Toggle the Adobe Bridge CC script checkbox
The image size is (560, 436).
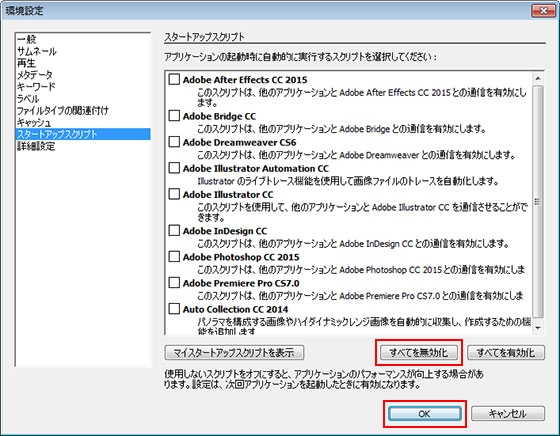[174, 116]
